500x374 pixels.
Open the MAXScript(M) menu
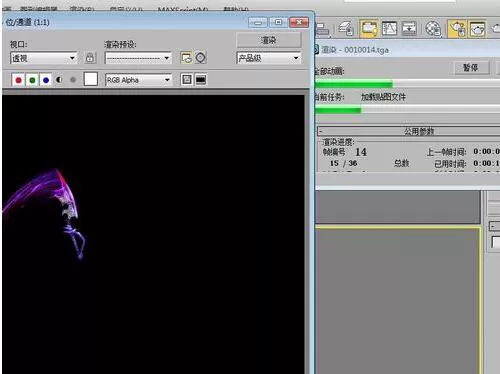(183, 9)
